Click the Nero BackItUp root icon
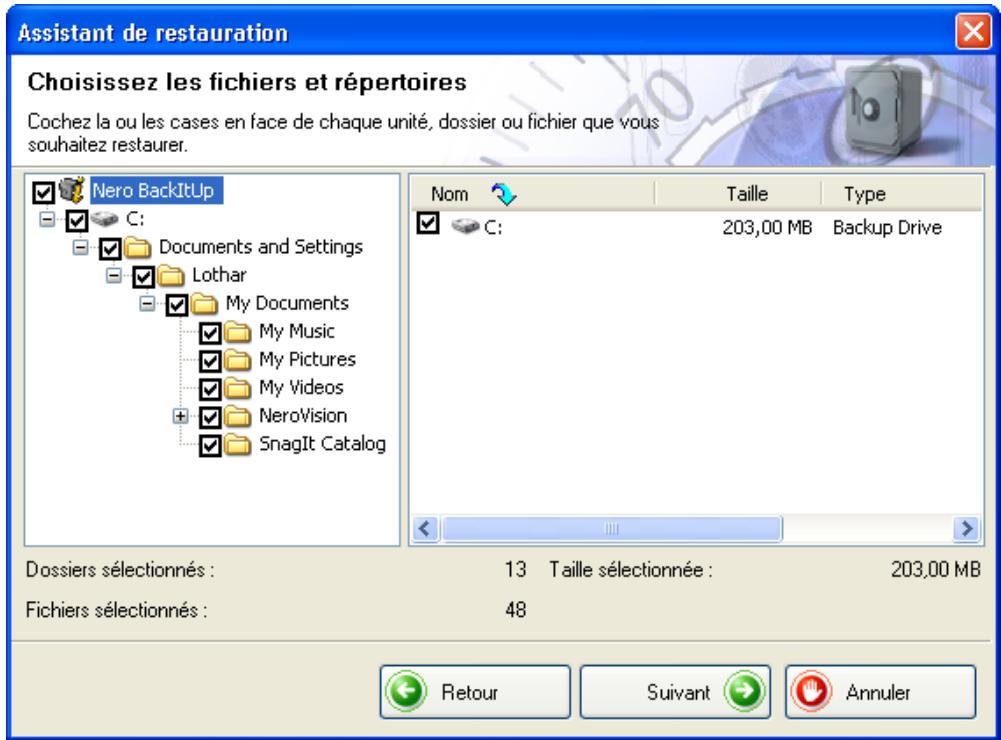 coord(72,190)
